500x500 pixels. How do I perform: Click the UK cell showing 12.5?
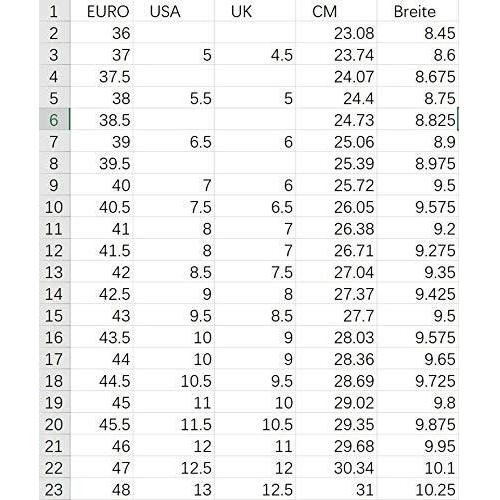[255, 489]
